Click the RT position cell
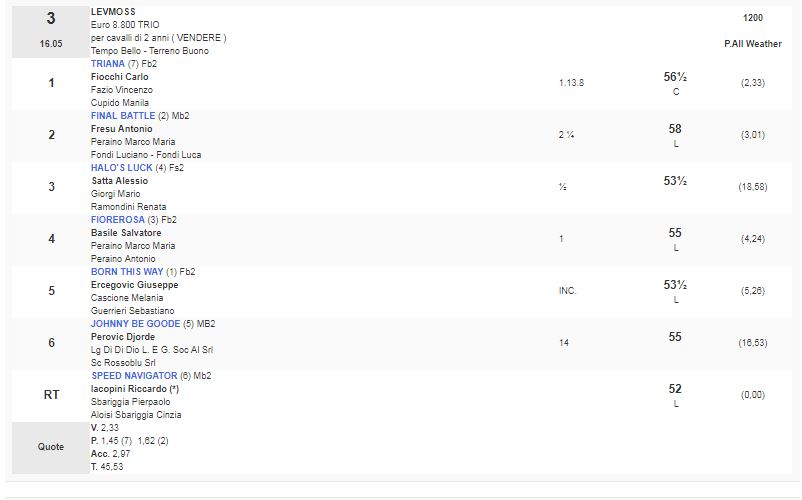The image size is (802, 500). coord(51,395)
